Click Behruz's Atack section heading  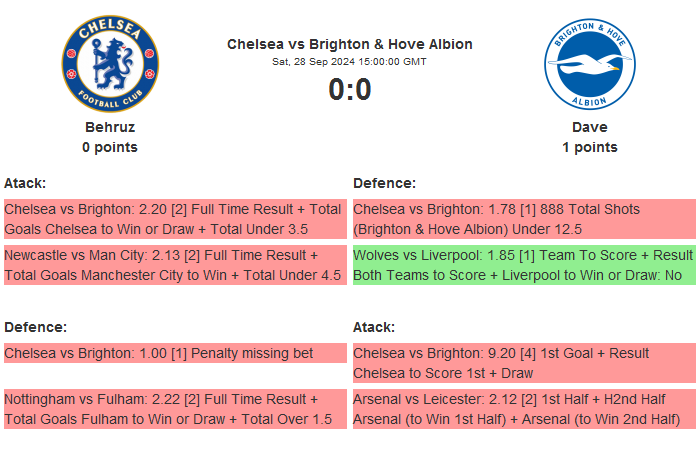pos(25,183)
